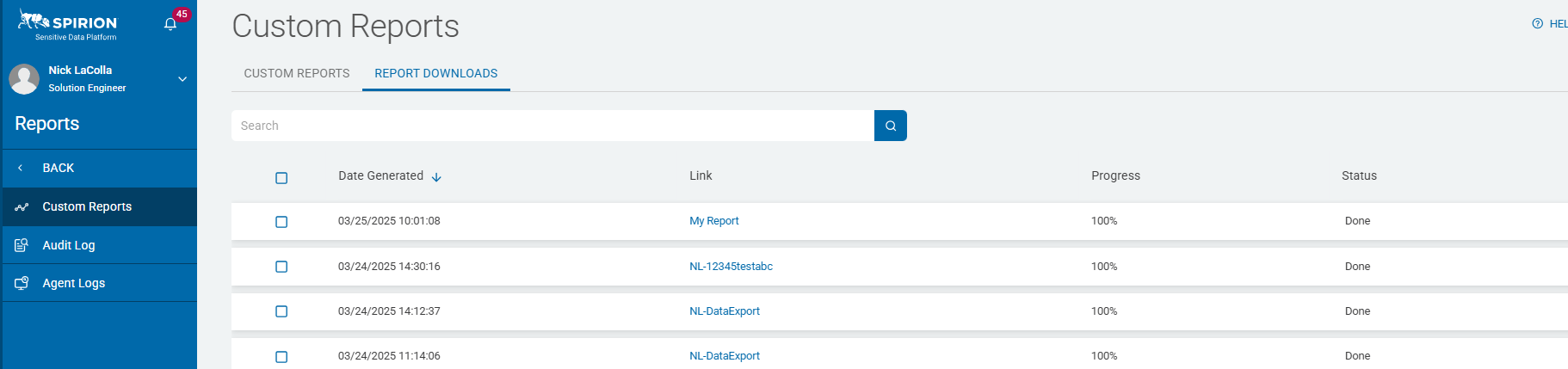
Task: Switch to the Custom Reports tab
Action: (296, 73)
